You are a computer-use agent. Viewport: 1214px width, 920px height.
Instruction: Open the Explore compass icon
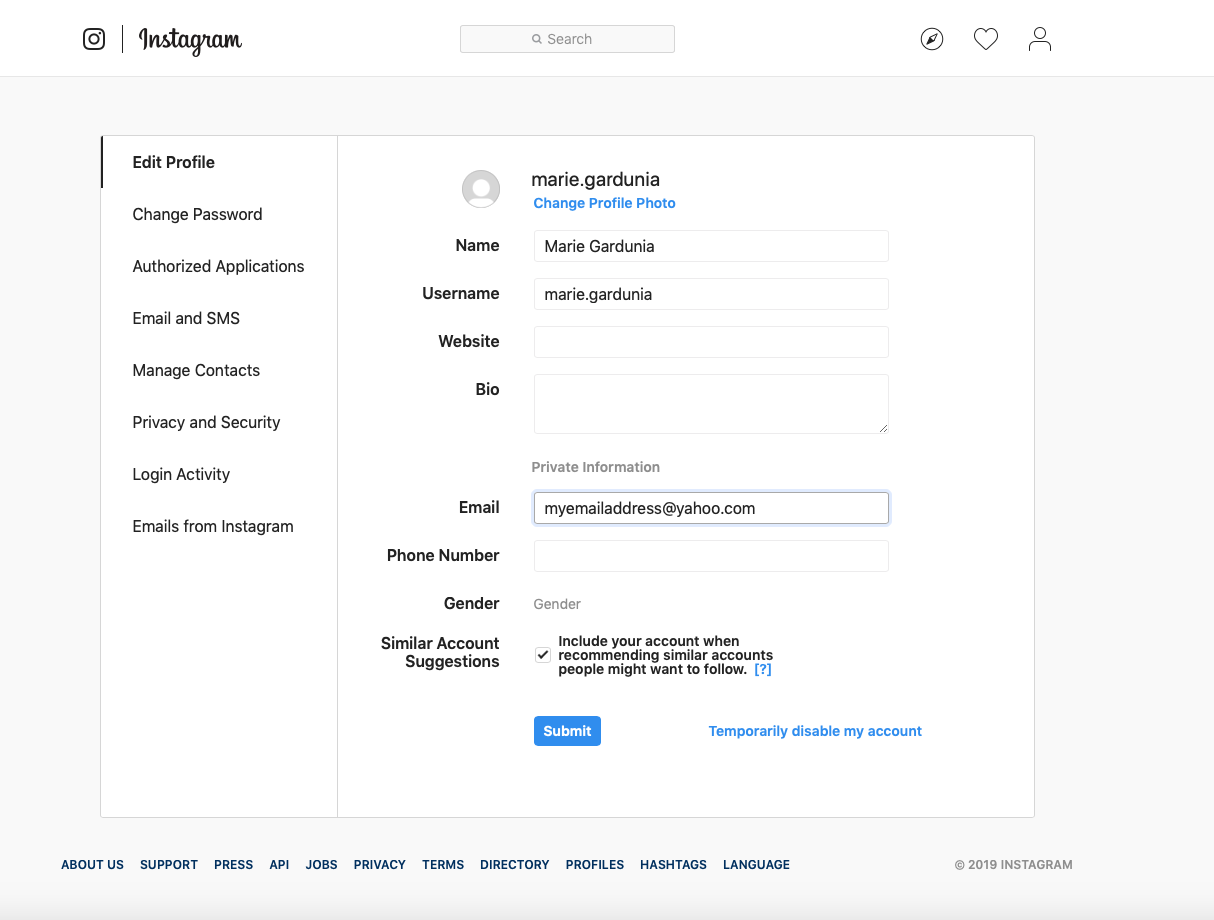click(x=932, y=39)
